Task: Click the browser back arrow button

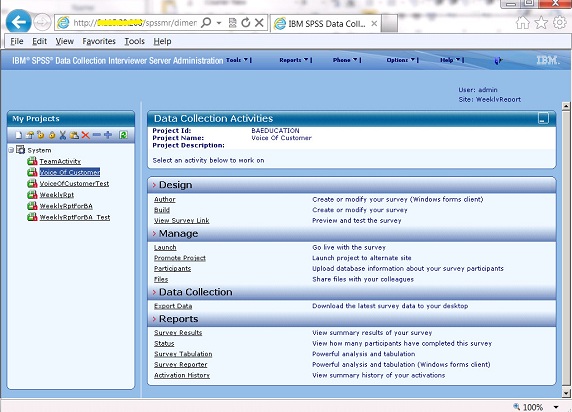Action: [18, 22]
